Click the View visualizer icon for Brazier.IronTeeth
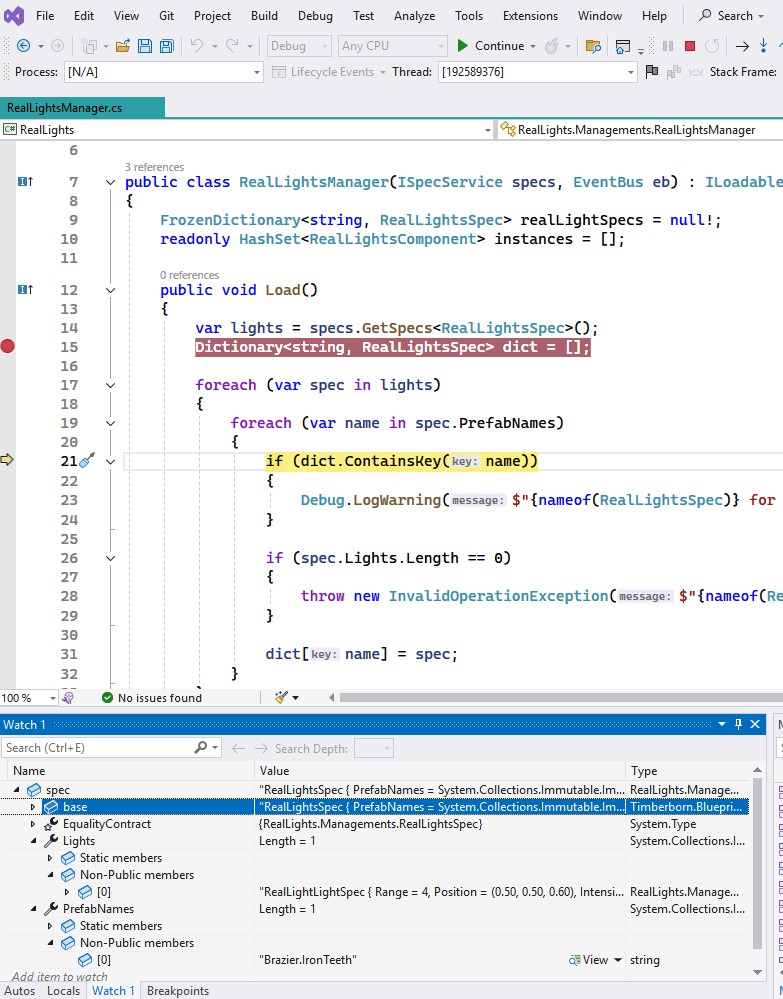This screenshot has height=999, width=783. (575, 960)
